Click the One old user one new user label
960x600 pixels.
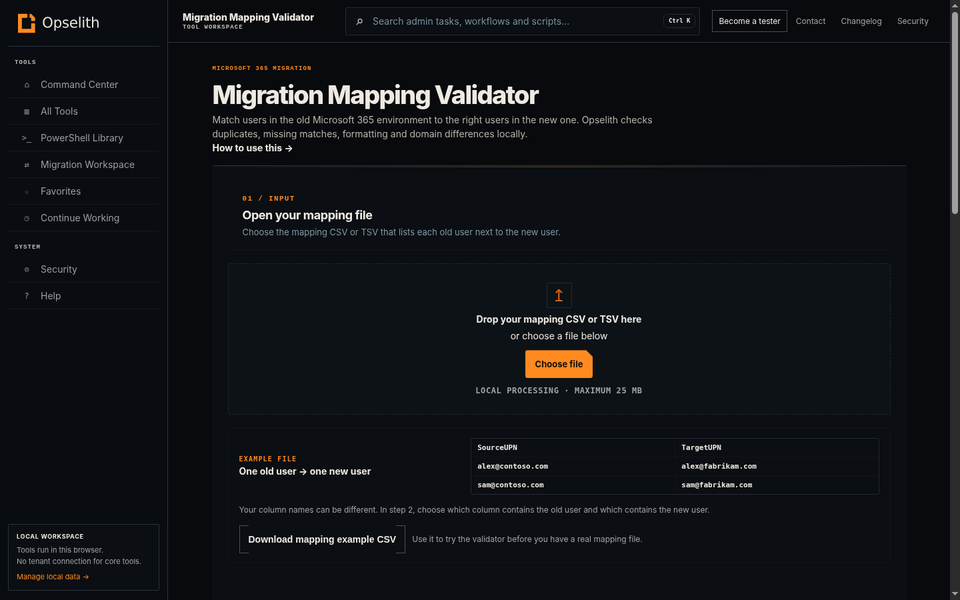coord(305,471)
